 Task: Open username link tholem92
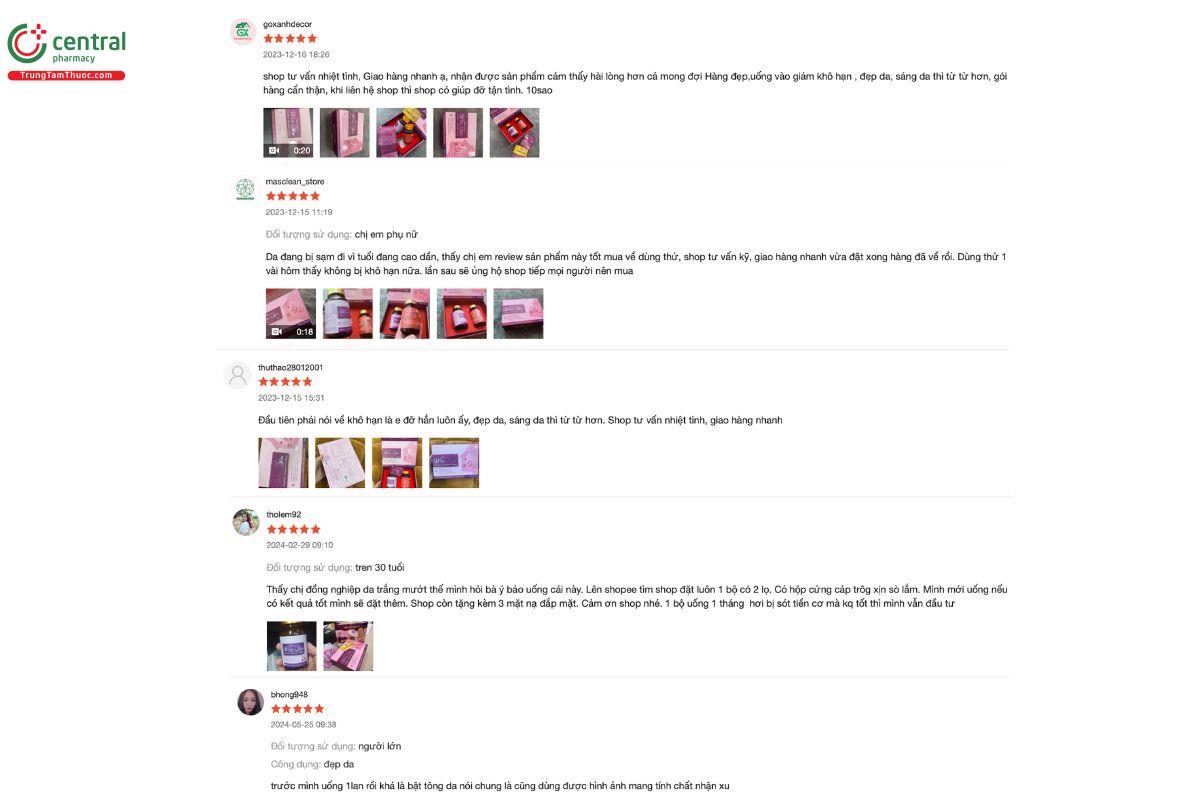(284, 515)
